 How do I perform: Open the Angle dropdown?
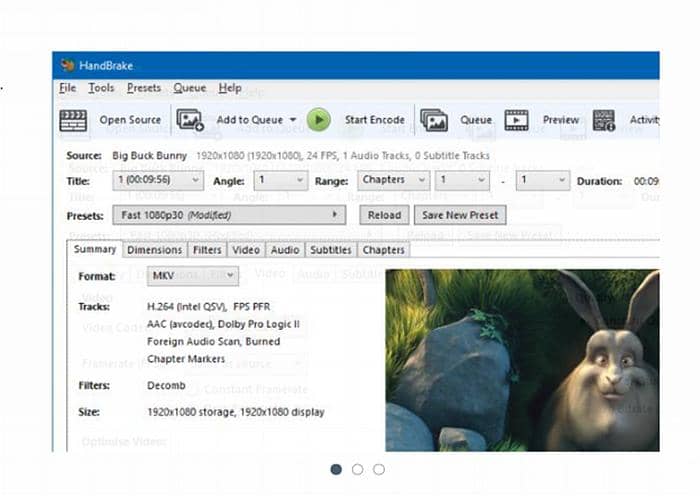(281, 180)
